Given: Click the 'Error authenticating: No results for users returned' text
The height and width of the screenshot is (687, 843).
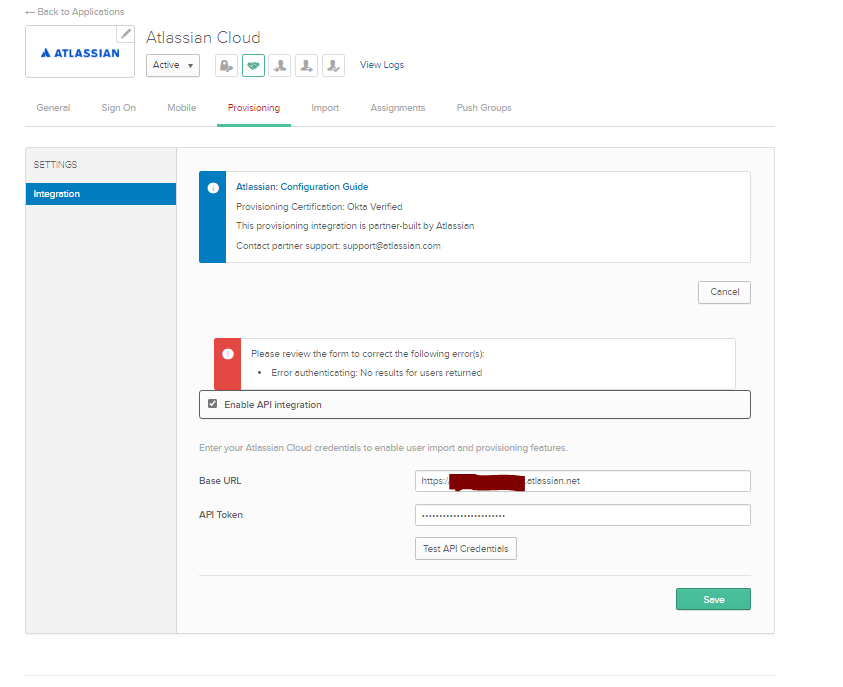Looking at the screenshot, I should pyautogui.click(x=376, y=373).
